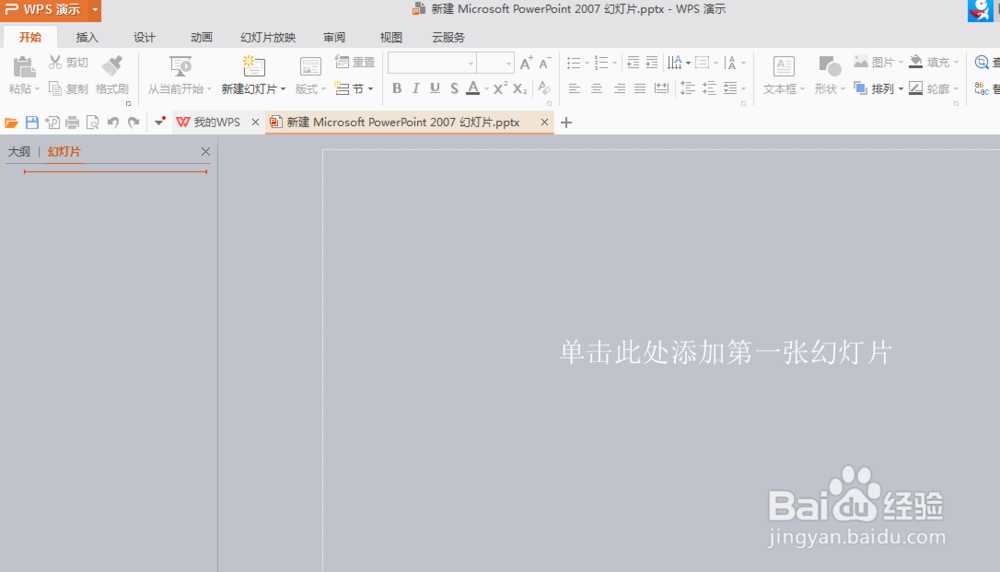Expand the New Slide (新建幻灯片) dropdown arrow
The height and width of the screenshot is (572, 1000).
[283, 89]
